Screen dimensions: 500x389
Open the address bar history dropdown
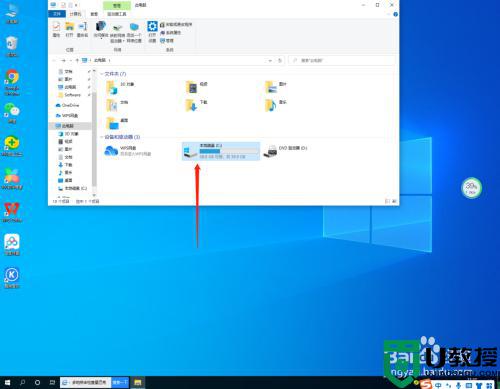click(270, 61)
